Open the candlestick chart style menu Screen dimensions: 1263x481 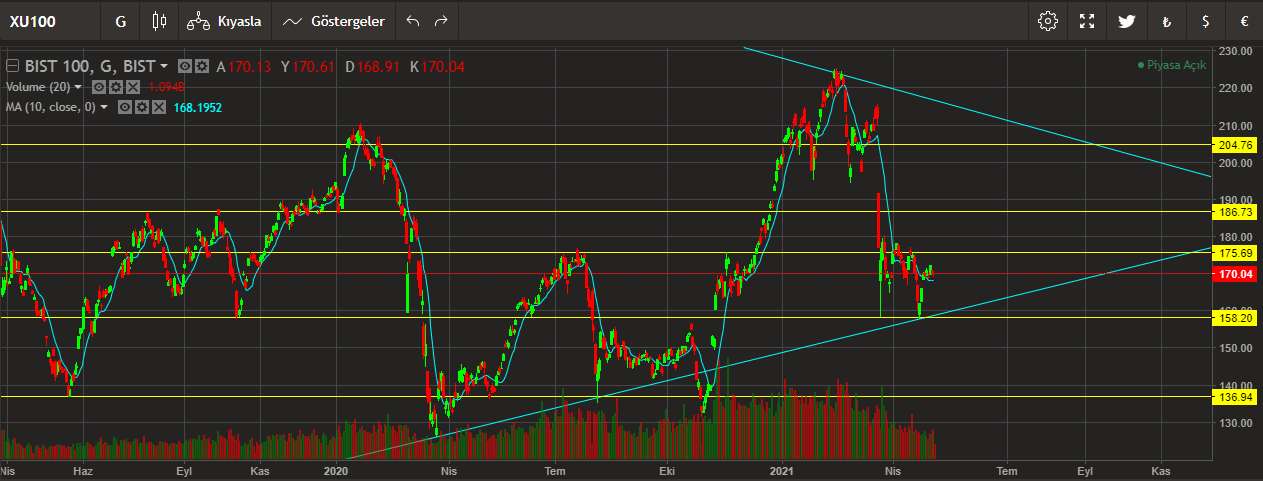coord(159,20)
